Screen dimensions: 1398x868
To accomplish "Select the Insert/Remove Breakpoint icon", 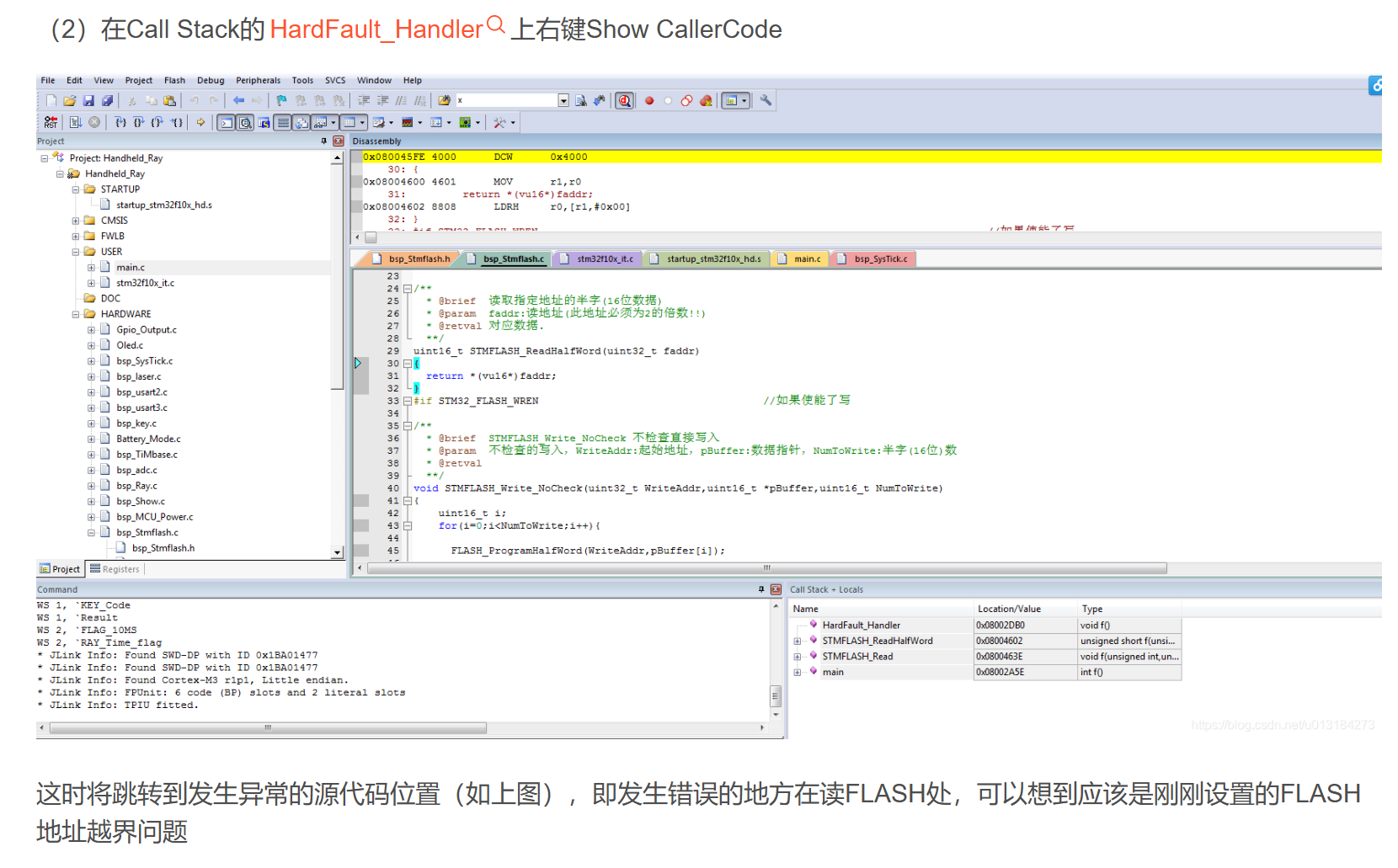I will (648, 100).
